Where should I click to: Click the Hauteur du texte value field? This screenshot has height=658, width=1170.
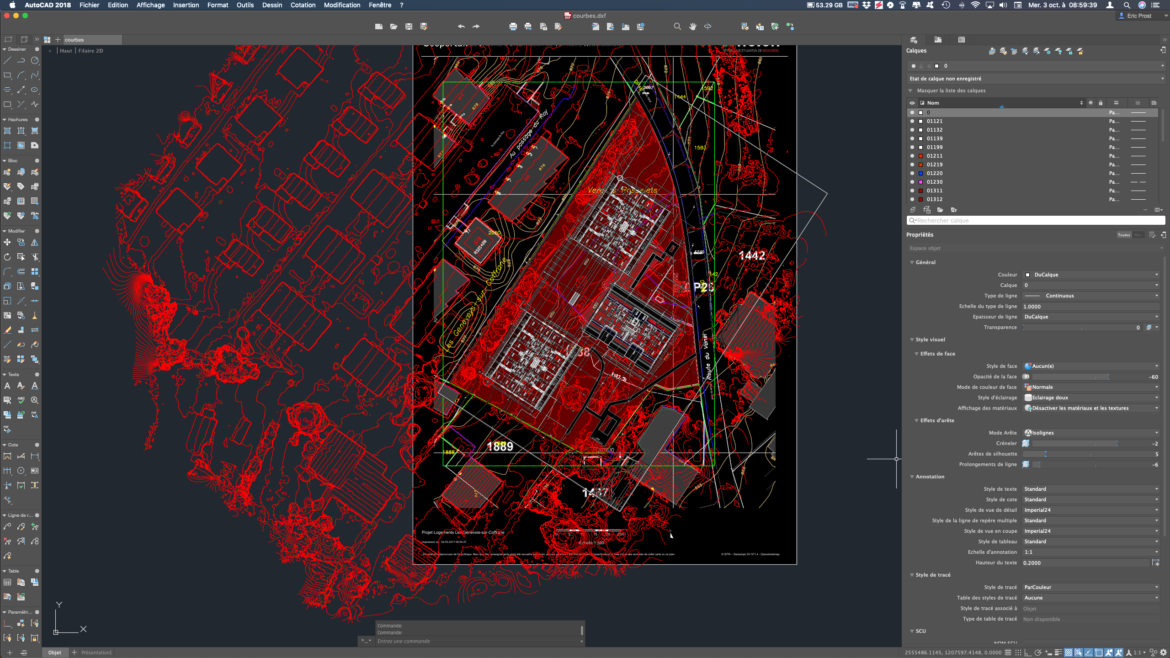[x=1086, y=563]
